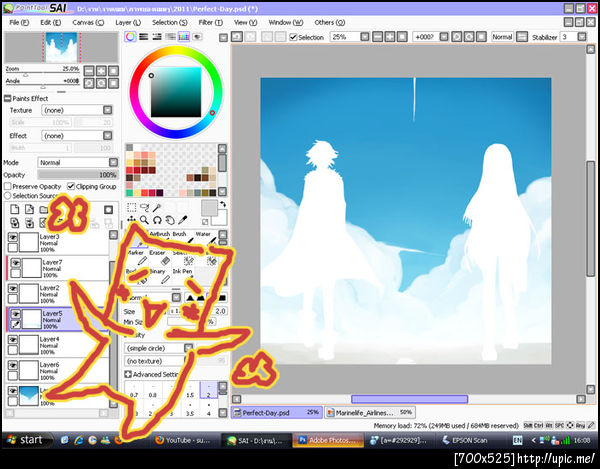This screenshot has height=469, width=600.
Task: Select the Selection Source radio button
Action: (8, 195)
